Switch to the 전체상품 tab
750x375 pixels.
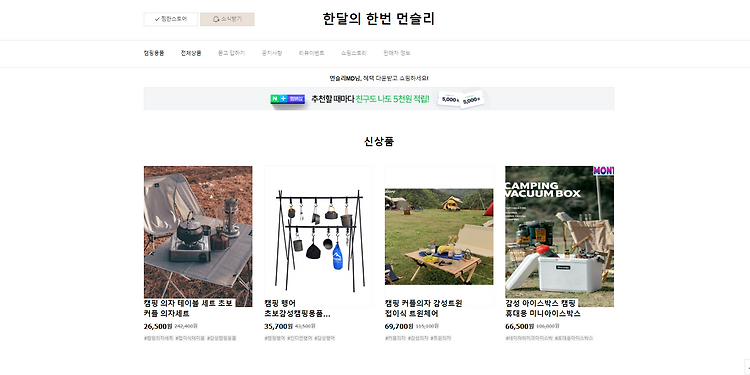(191, 53)
